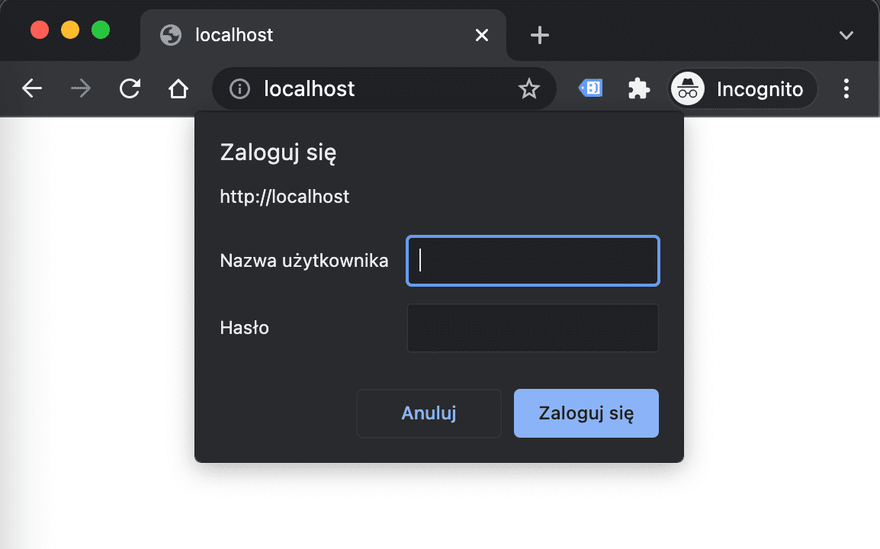Bookmark this page with the star
Viewport: 880px width, 549px height.
coord(529,89)
